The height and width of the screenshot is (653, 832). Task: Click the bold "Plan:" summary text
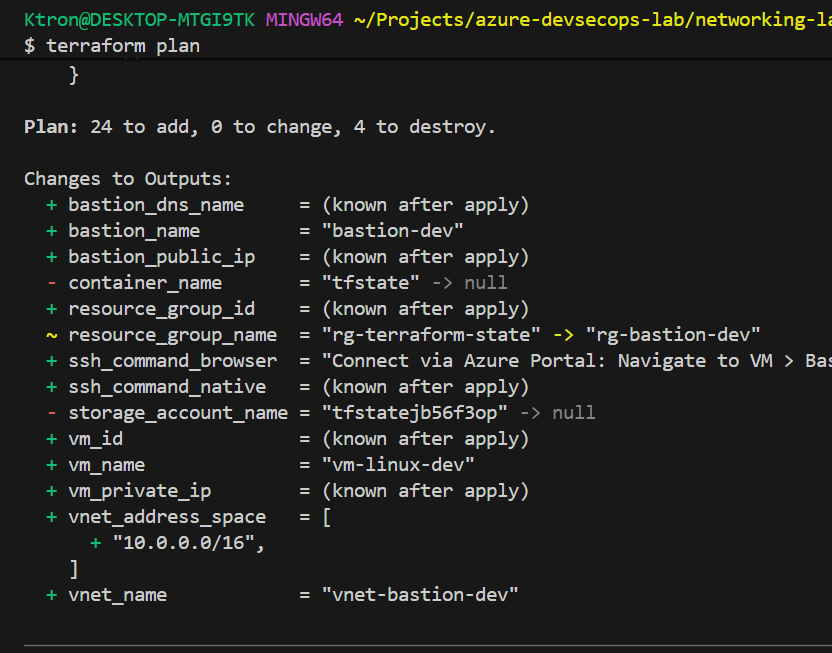pos(52,127)
